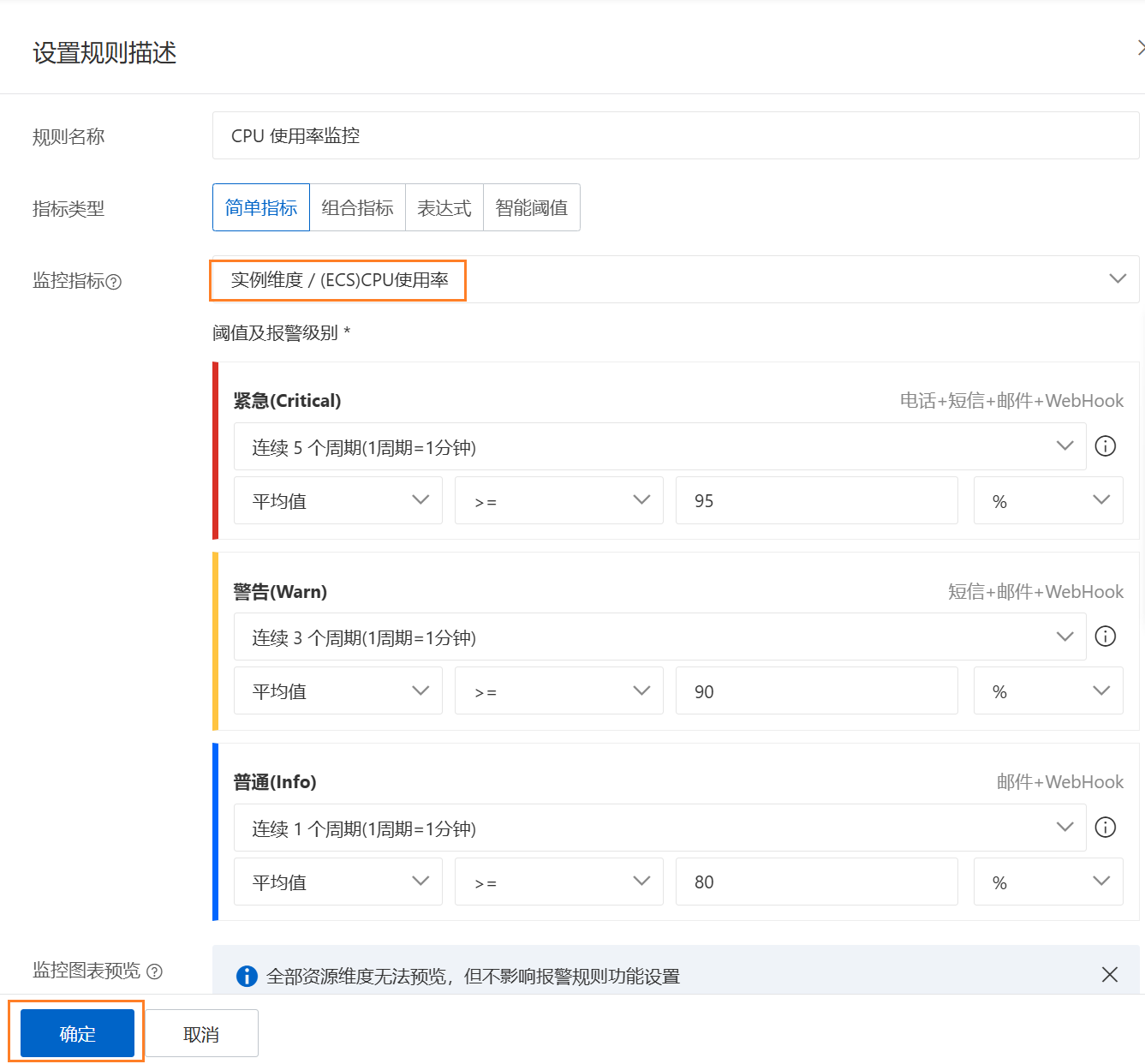Click the info icon beside Warn period dropdown
This screenshot has height=1064, width=1145.
point(1105,637)
